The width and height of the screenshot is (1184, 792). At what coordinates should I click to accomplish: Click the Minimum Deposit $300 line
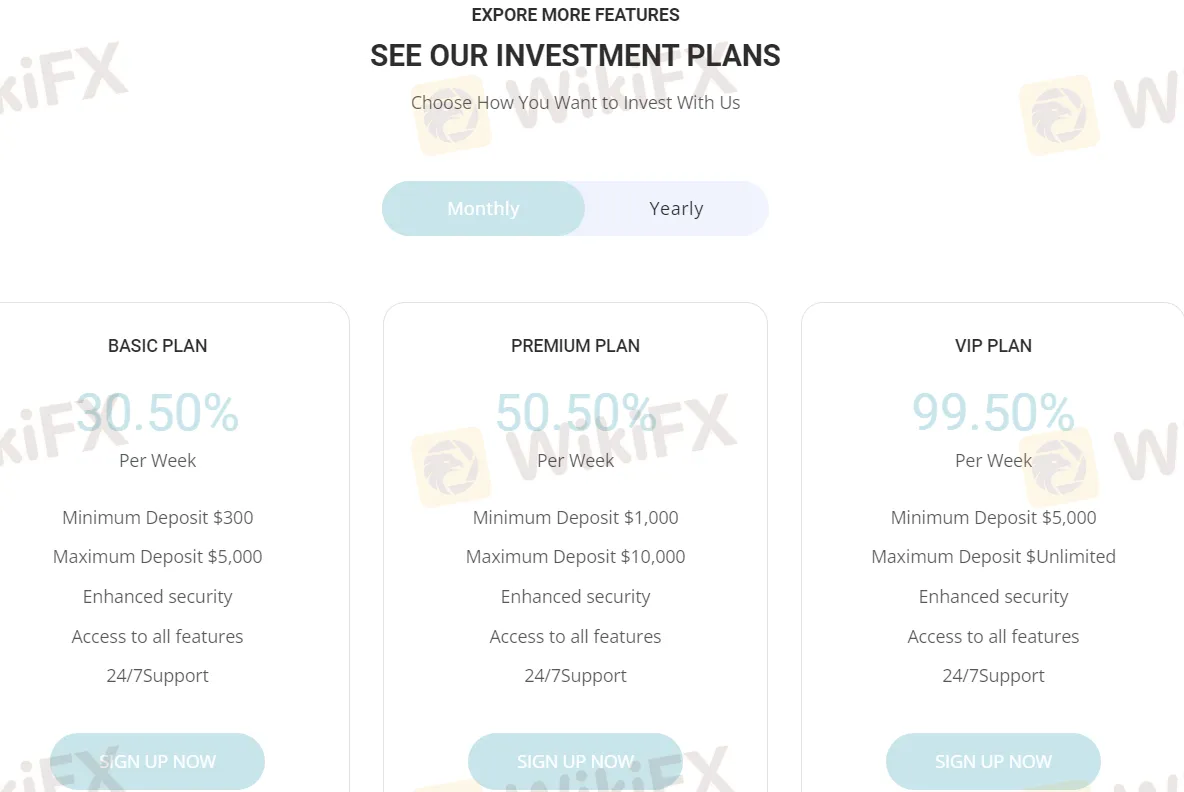click(x=158, y=517)
